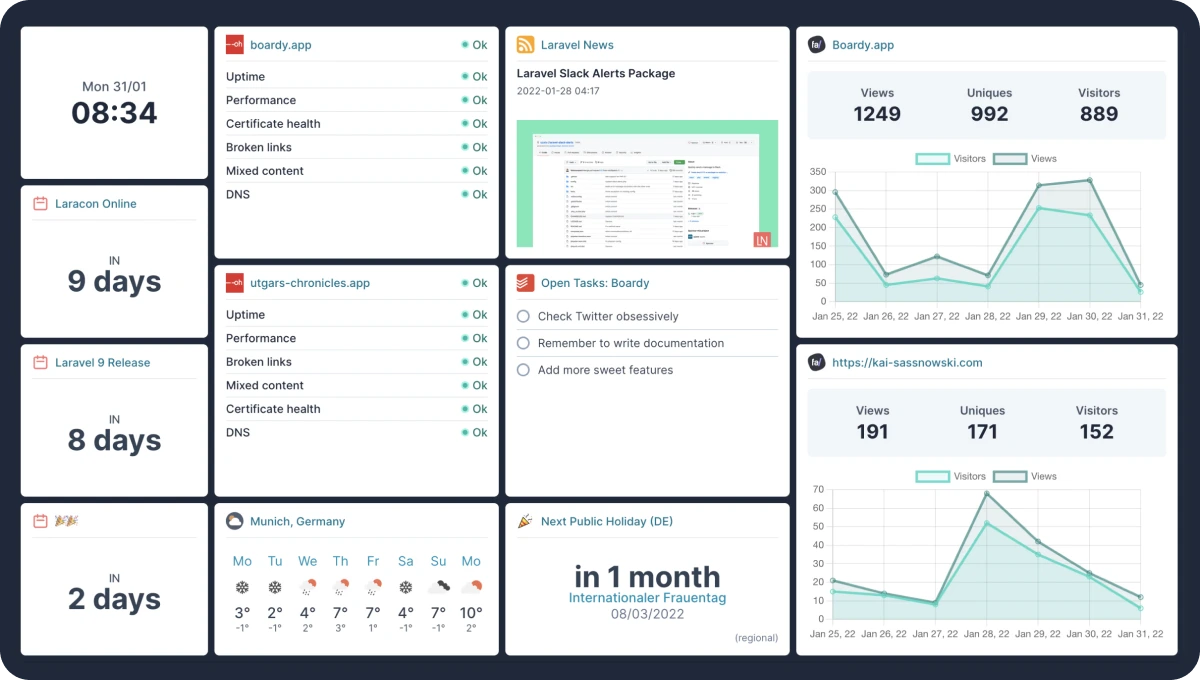Toggle Views legend in kai-sassnowski.com chart

tap(1025, 477)
